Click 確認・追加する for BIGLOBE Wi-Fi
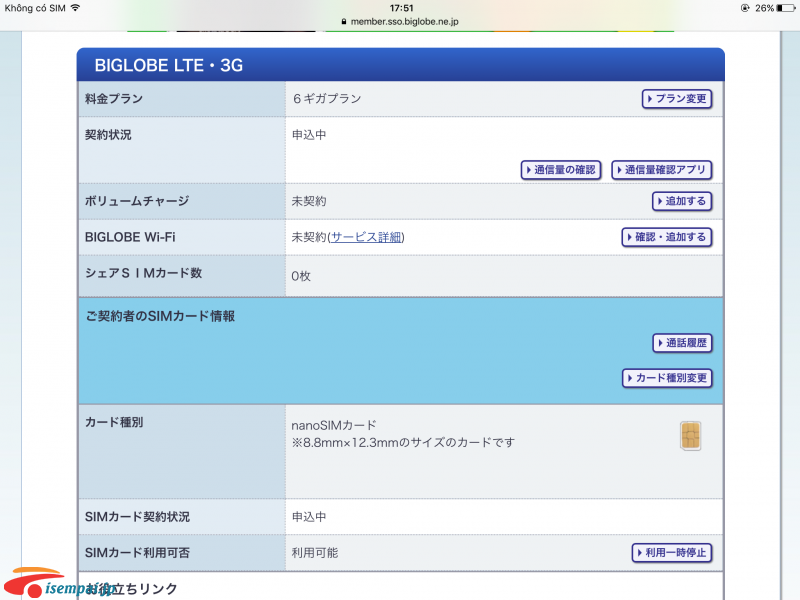800x600 pixels. (666, 237)
